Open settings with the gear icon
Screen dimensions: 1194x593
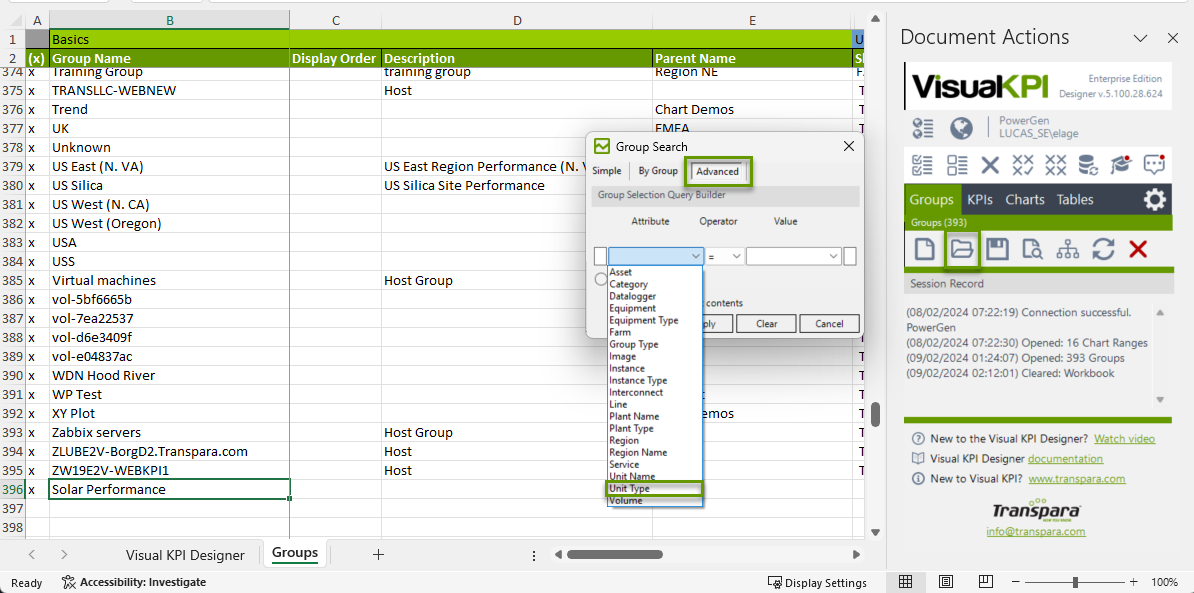[x=1155, y=200]
